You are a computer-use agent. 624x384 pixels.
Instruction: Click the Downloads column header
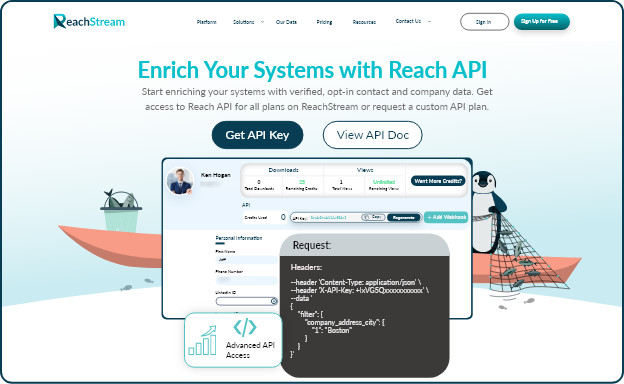[283, 170]
